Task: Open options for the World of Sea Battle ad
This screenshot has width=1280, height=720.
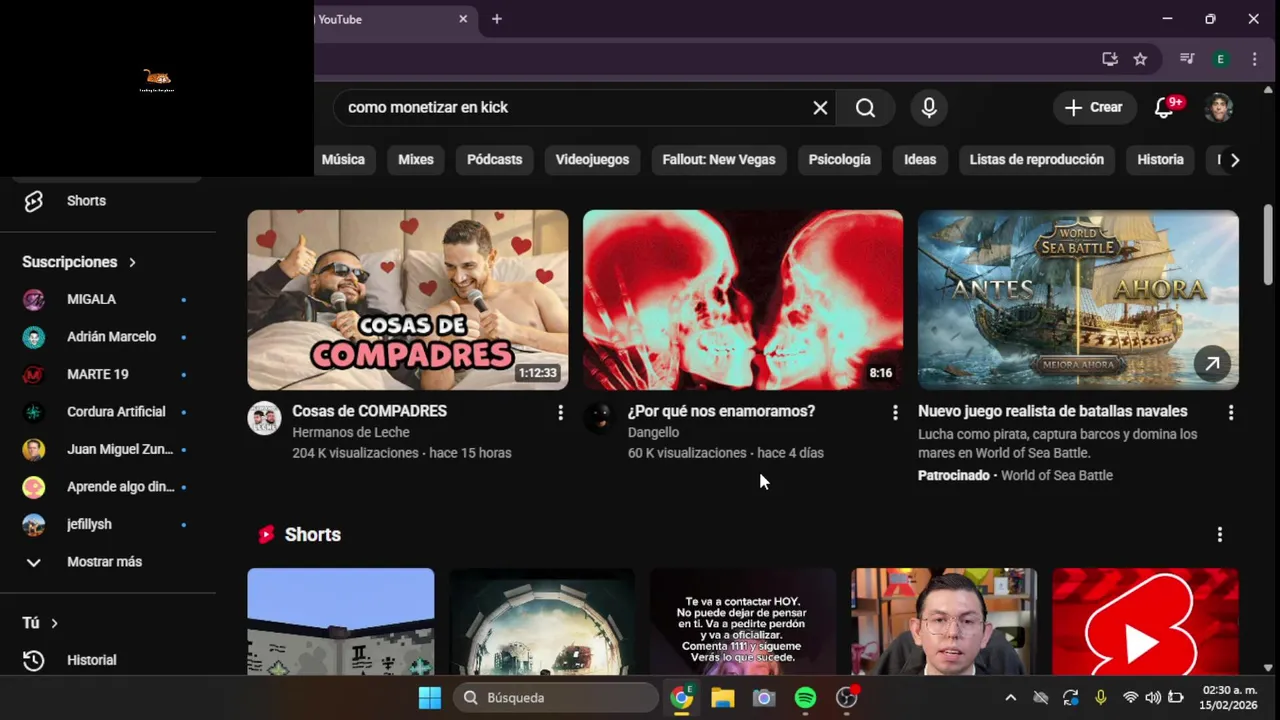Action: (1230, 412)
